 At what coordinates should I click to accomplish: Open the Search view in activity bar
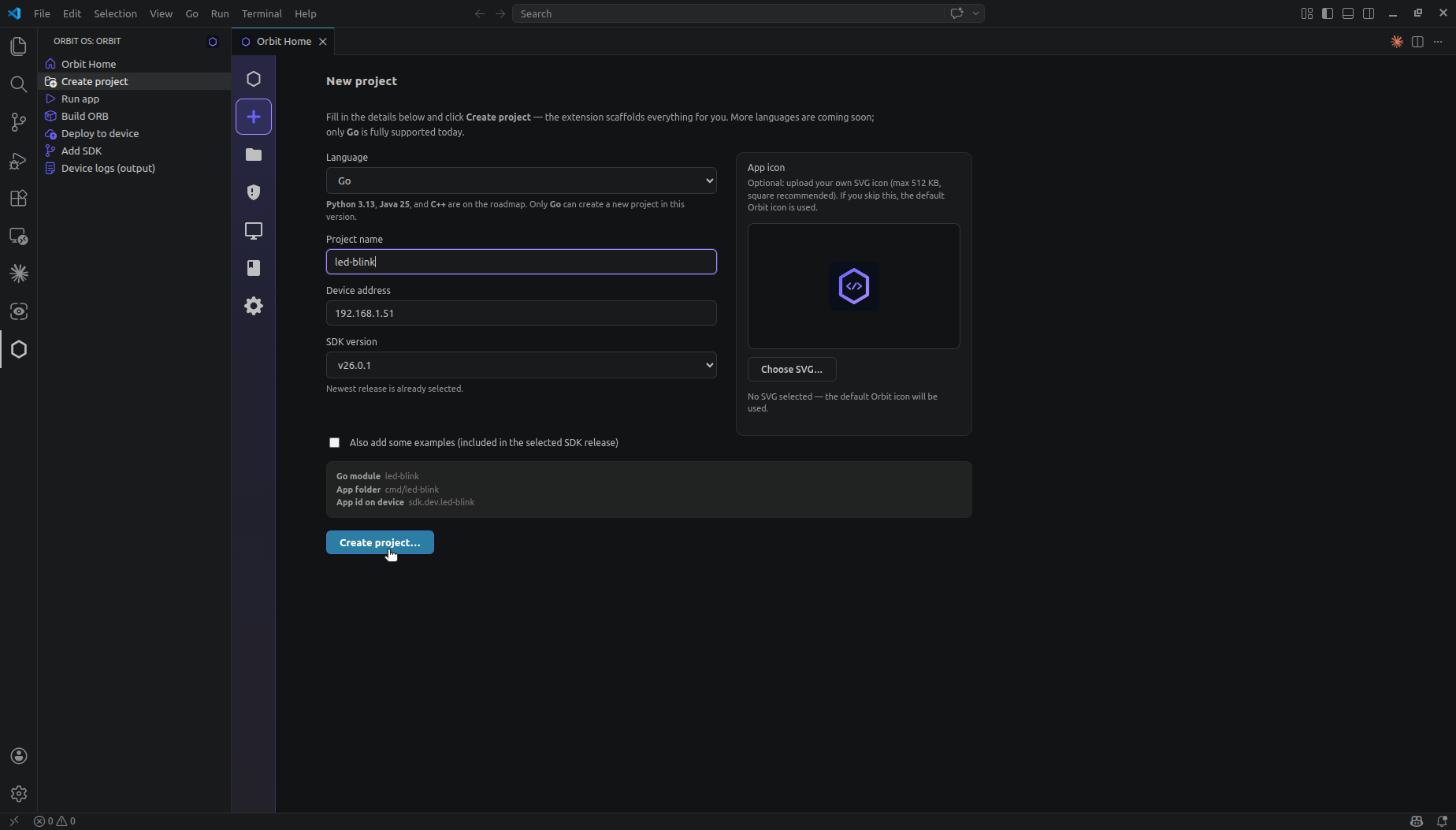[x=18, y=84]
